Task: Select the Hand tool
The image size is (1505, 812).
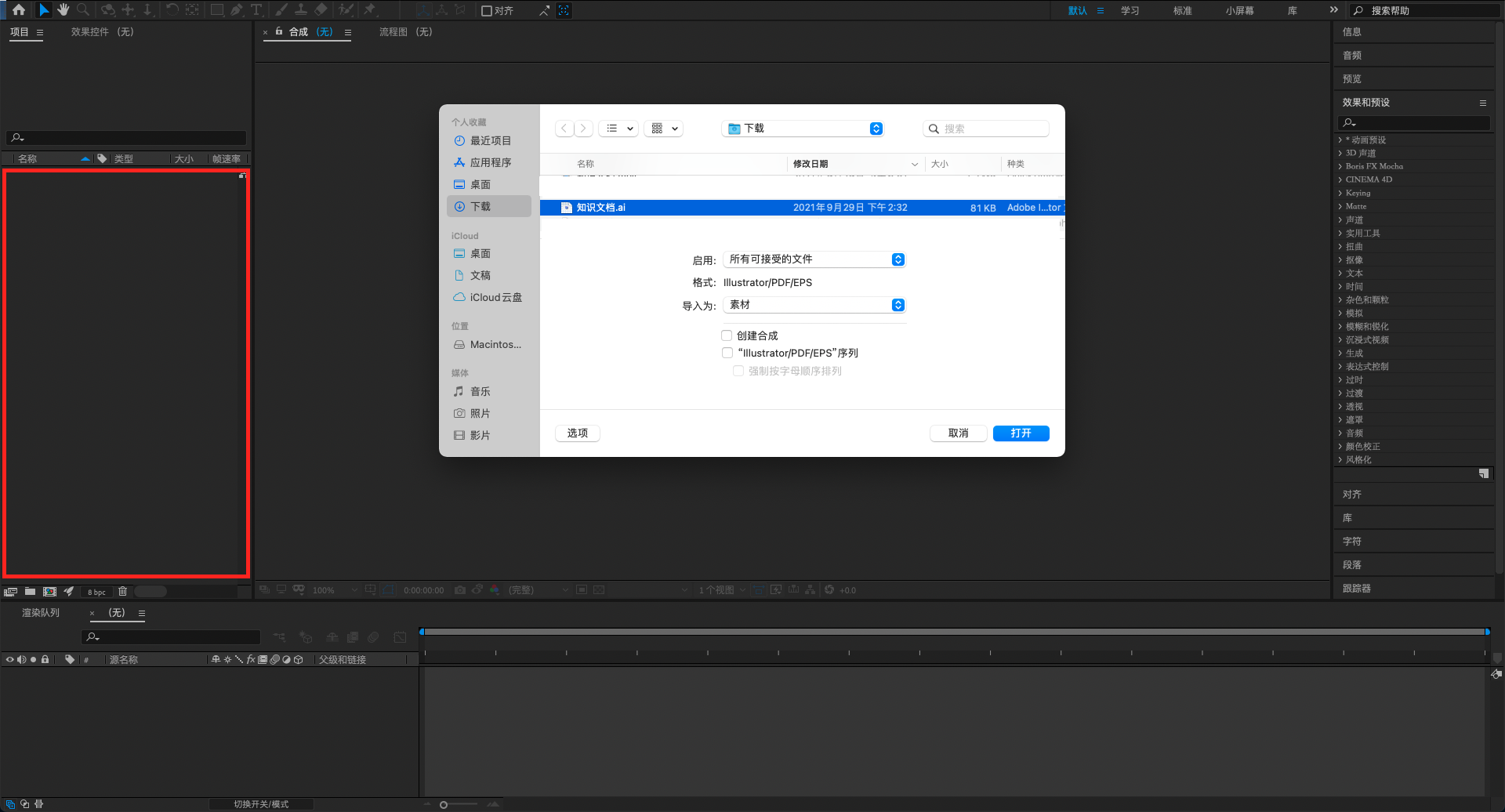Action: 63,10
